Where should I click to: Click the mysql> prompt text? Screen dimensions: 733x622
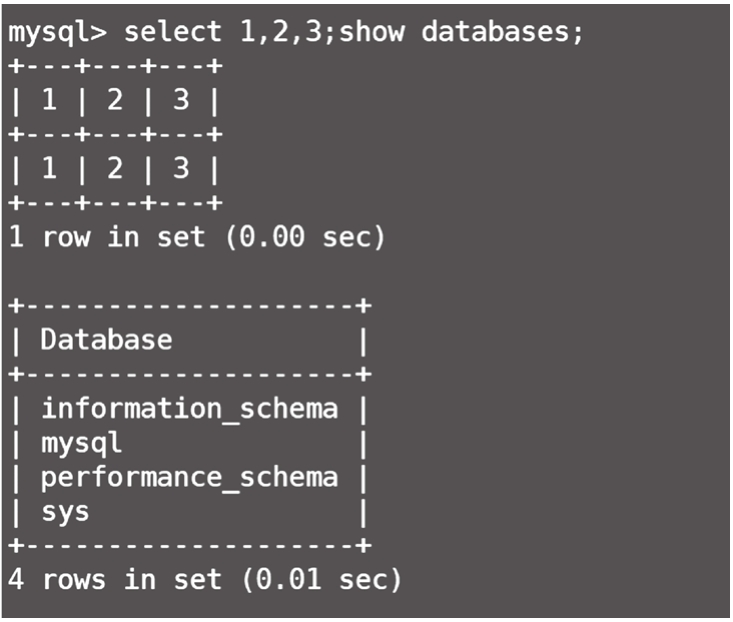click(x=56, y=31)
